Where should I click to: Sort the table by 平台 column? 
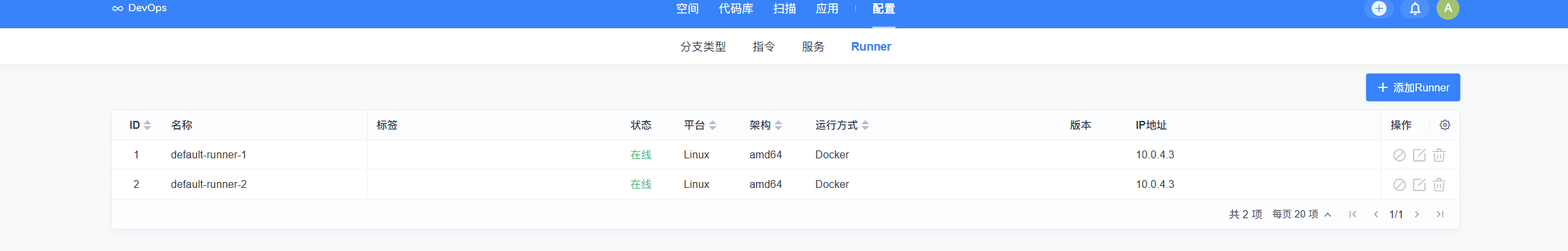pyautogui.click(x=700, y=125)
